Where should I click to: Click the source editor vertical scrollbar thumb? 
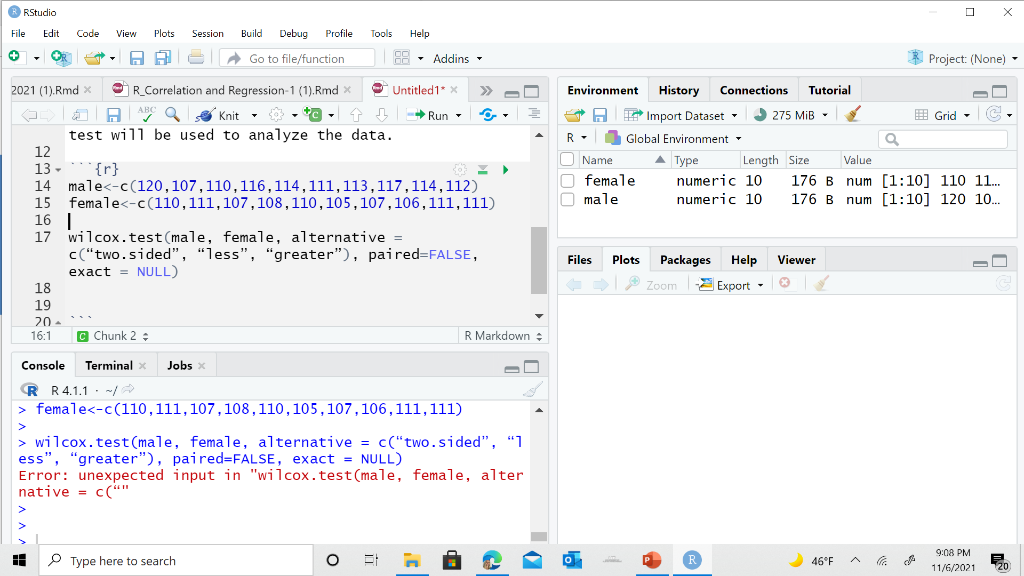click(539, 262)
